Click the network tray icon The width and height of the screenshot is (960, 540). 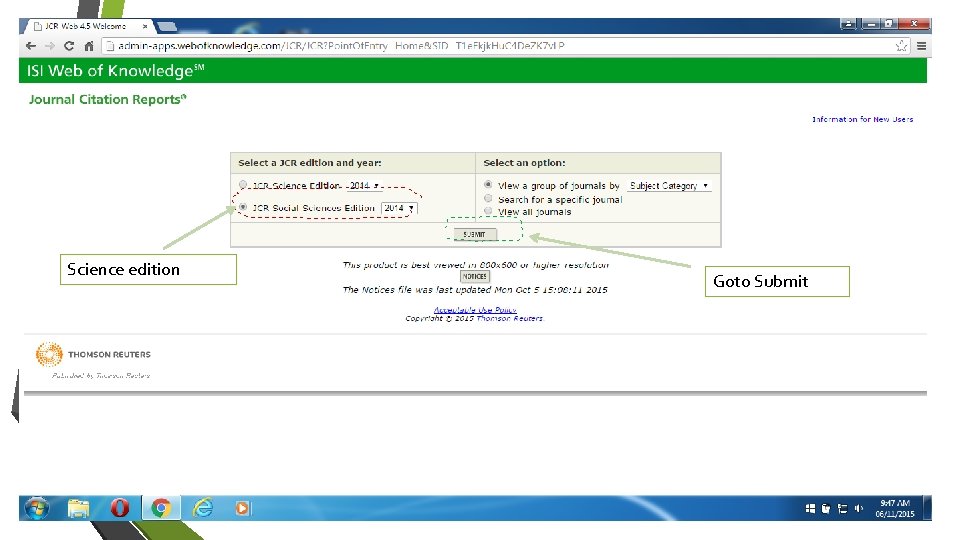pyautogui.click(x=842, y=508)
